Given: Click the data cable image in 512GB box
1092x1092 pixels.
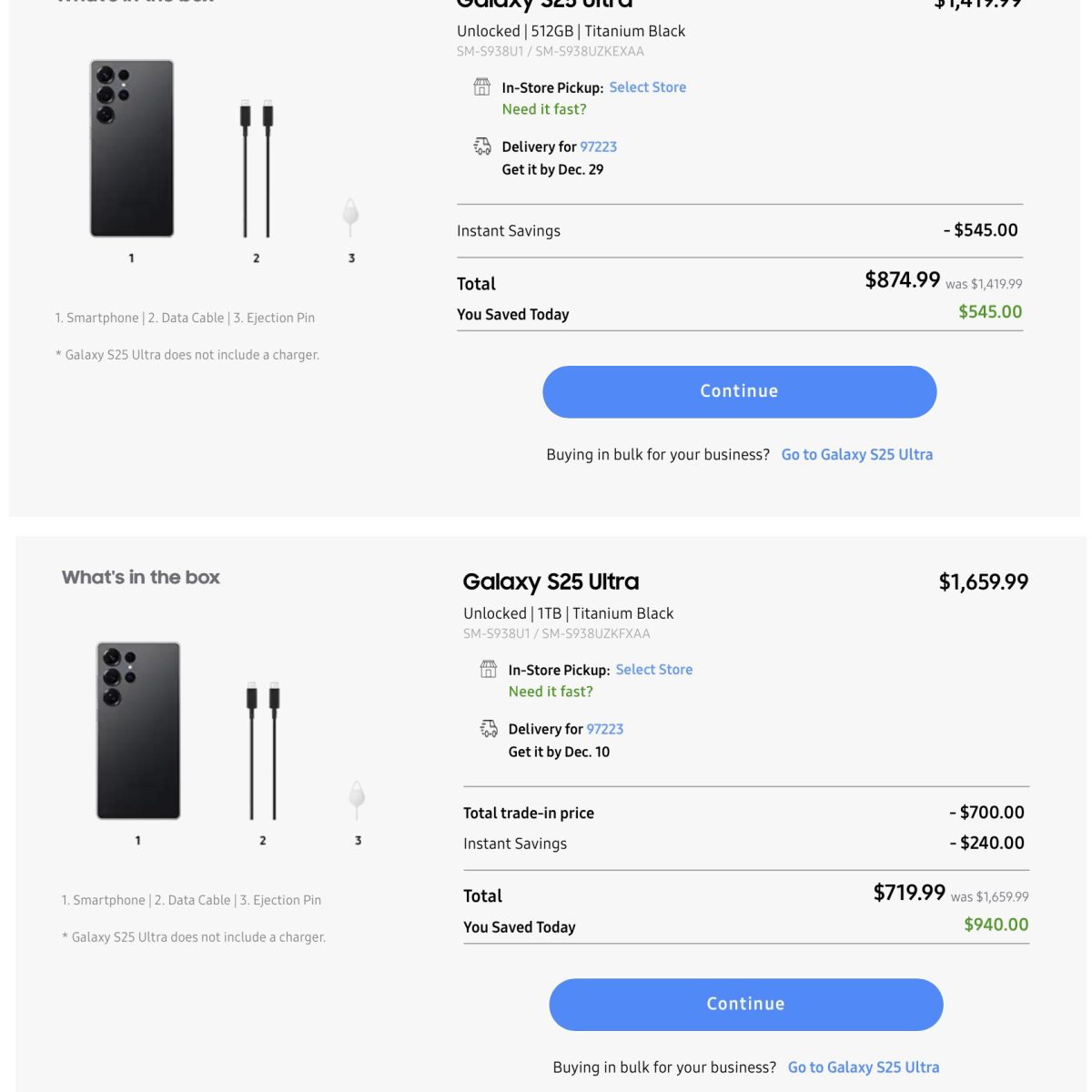Looking at the screenshot, I should coord(256,168).
